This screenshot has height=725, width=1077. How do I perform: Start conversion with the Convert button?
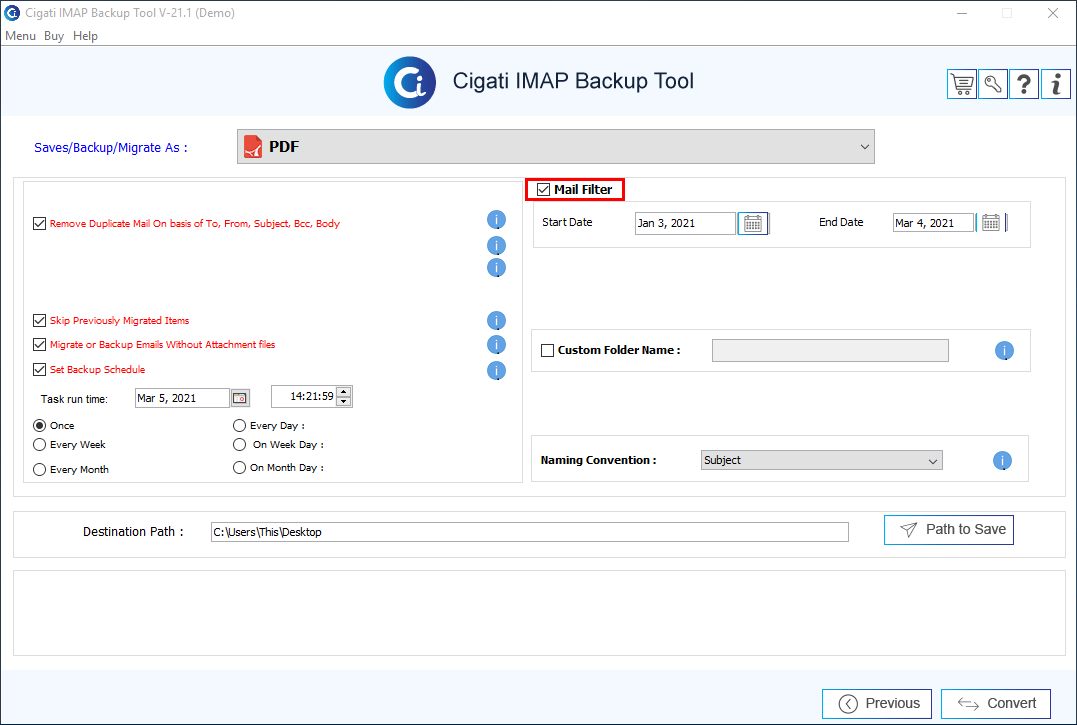click(x=996, y=704)
